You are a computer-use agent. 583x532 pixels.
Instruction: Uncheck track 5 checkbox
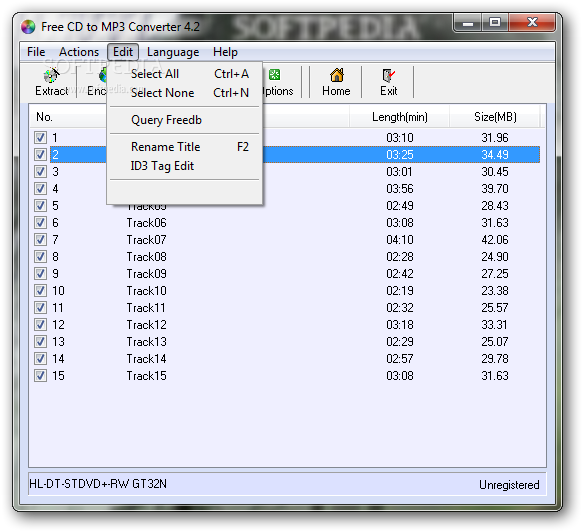point(40,206)
